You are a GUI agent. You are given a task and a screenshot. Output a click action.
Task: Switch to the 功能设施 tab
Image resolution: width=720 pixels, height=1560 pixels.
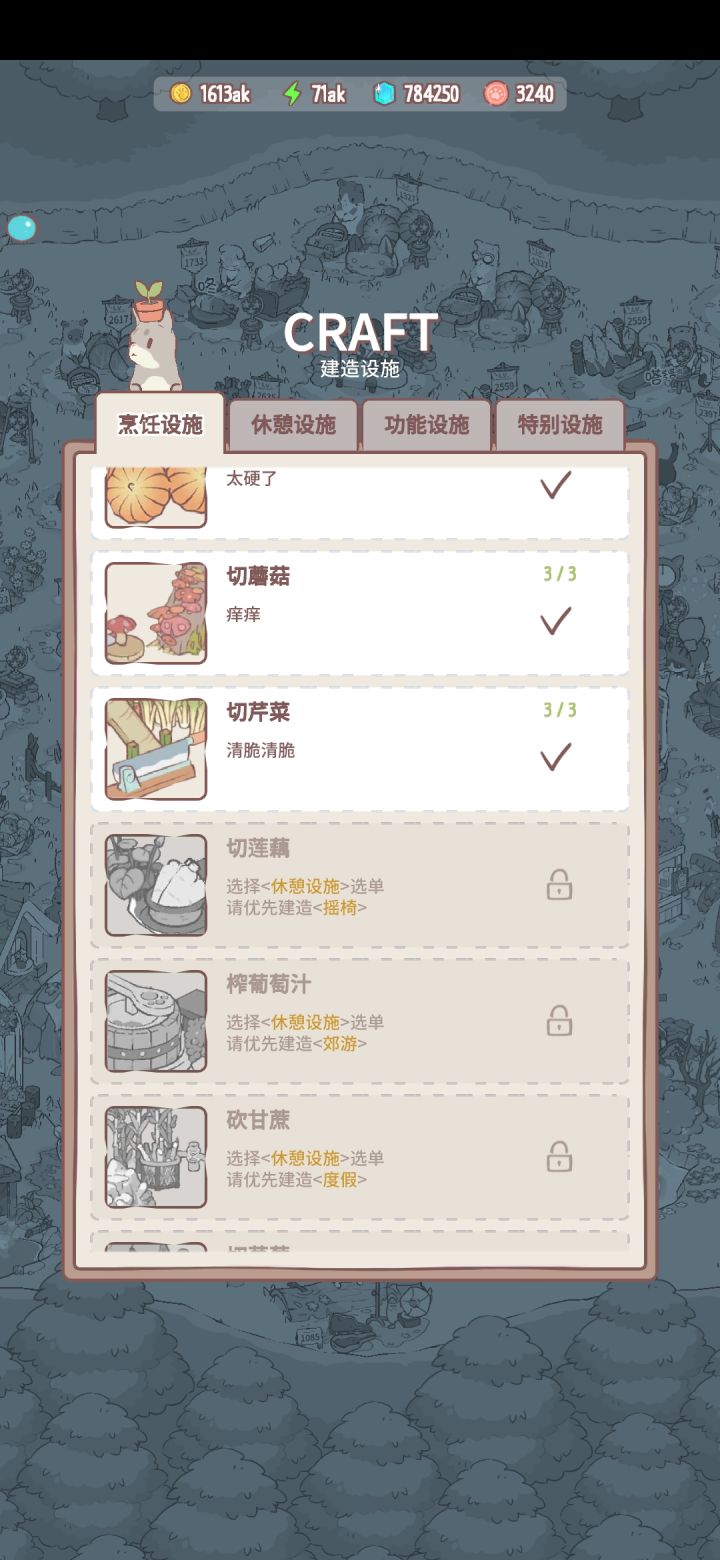coord(427,425)
